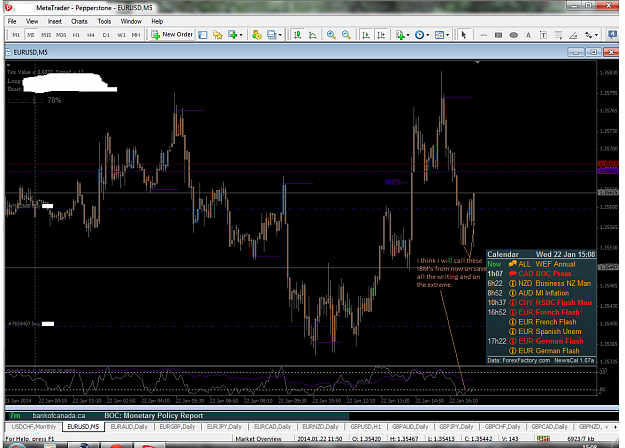
Task: Switch to USDCHF,Monthly chart tab
Action: 34,426
